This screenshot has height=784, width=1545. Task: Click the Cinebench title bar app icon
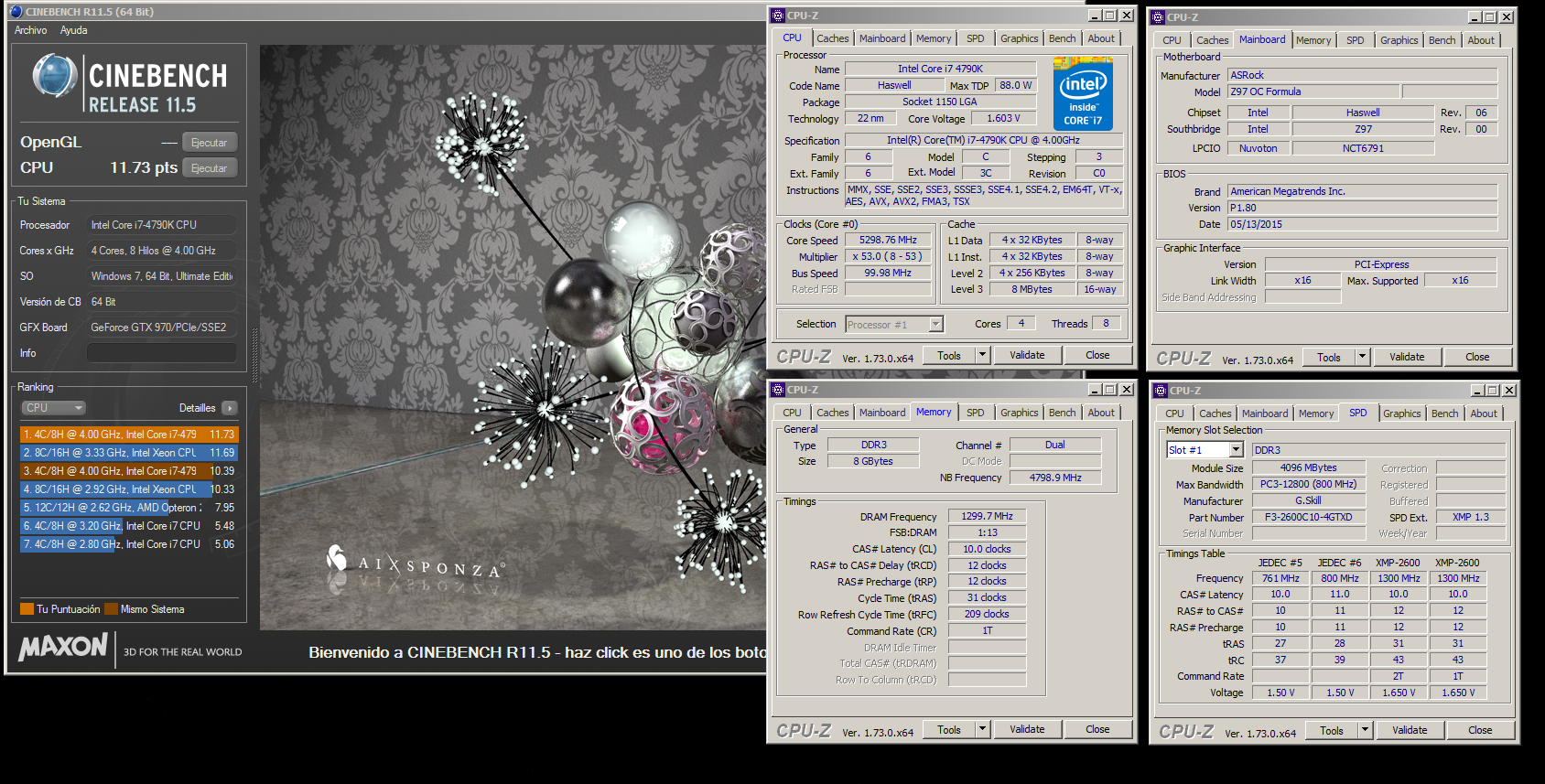[16, 12]
